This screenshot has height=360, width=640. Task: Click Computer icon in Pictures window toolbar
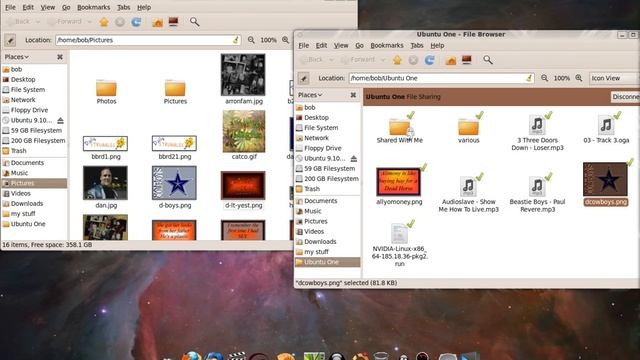pos(173,22)
